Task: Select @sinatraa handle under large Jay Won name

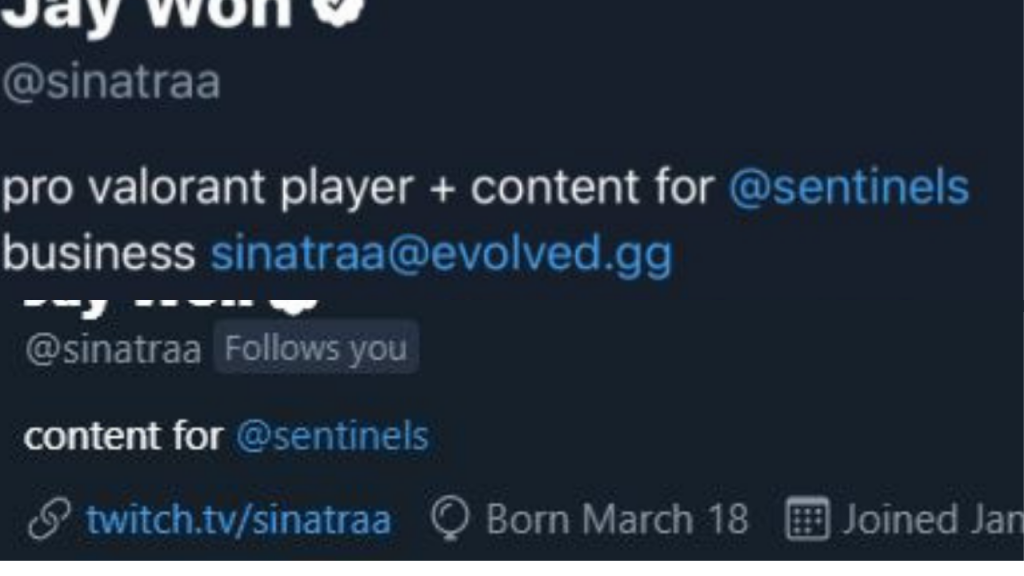Action: click(111, 82)
